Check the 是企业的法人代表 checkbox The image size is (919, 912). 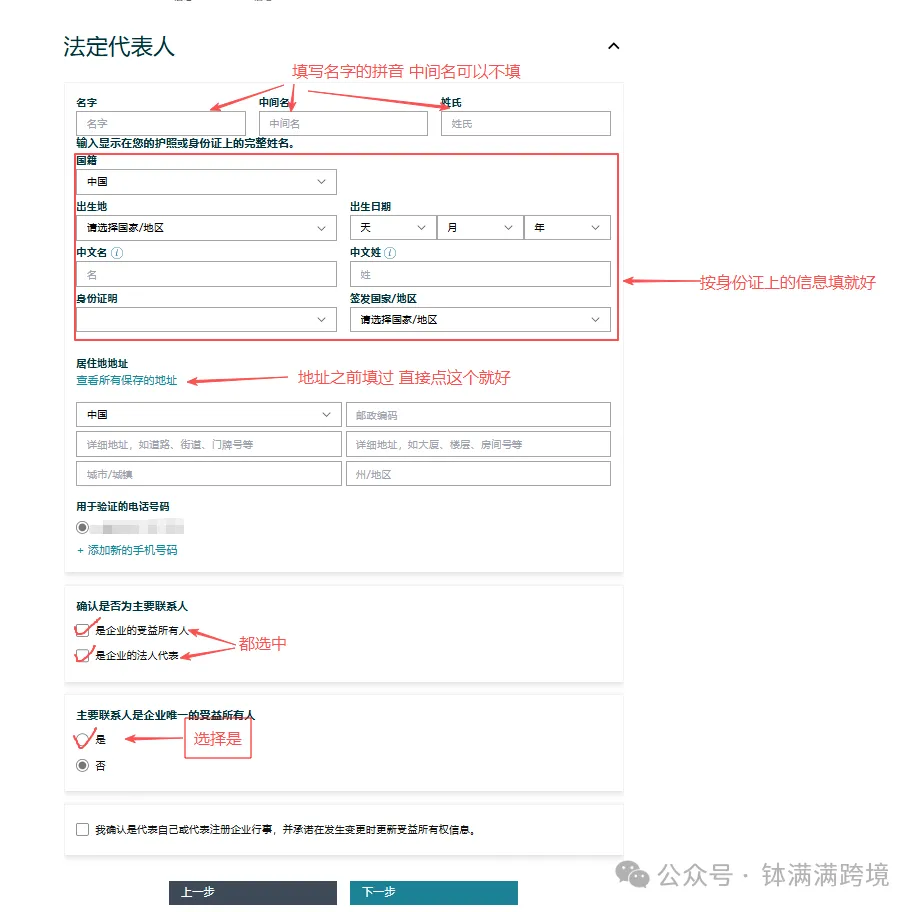(82, 655)
